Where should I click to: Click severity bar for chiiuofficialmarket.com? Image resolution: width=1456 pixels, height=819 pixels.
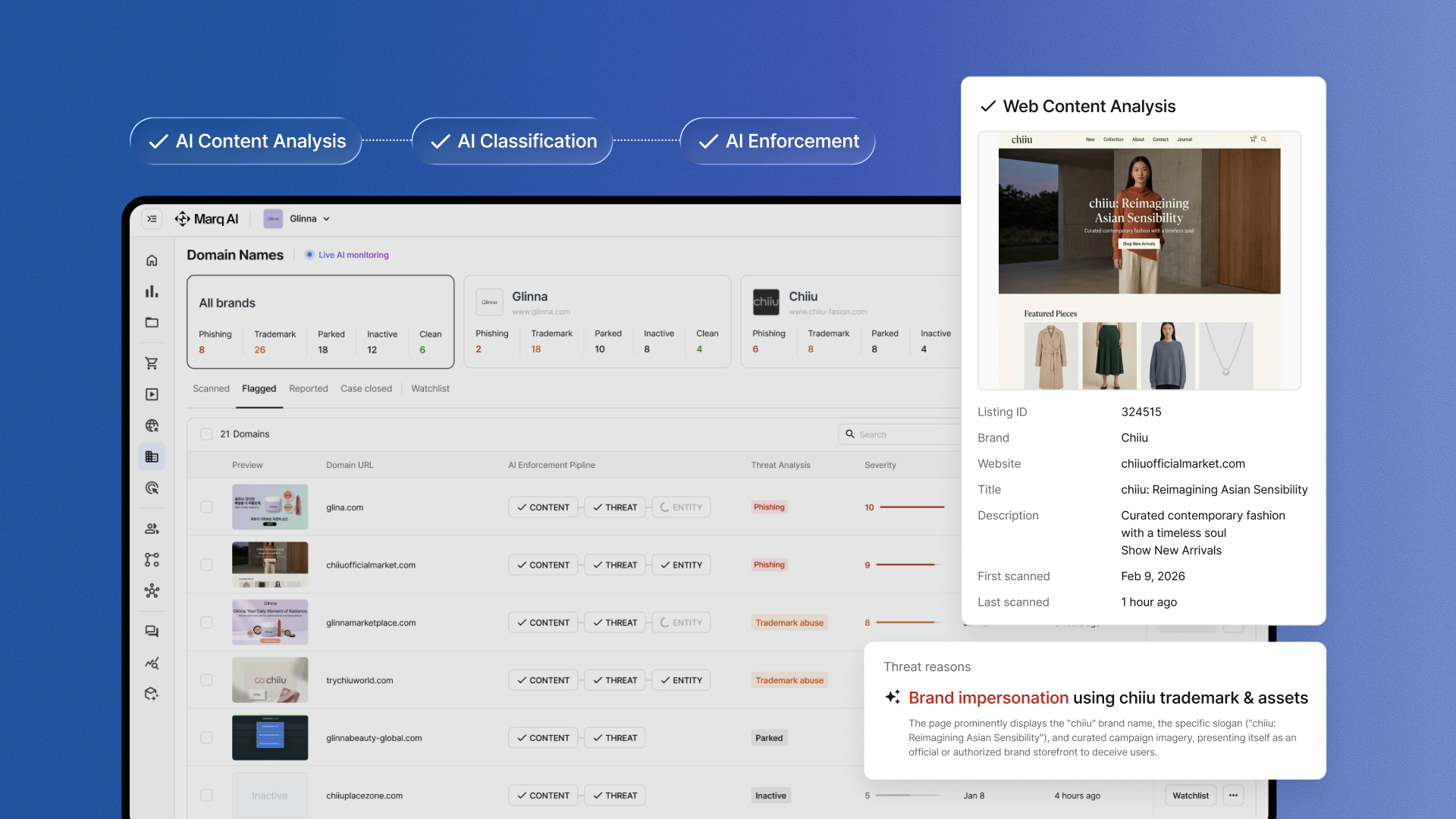908,565
